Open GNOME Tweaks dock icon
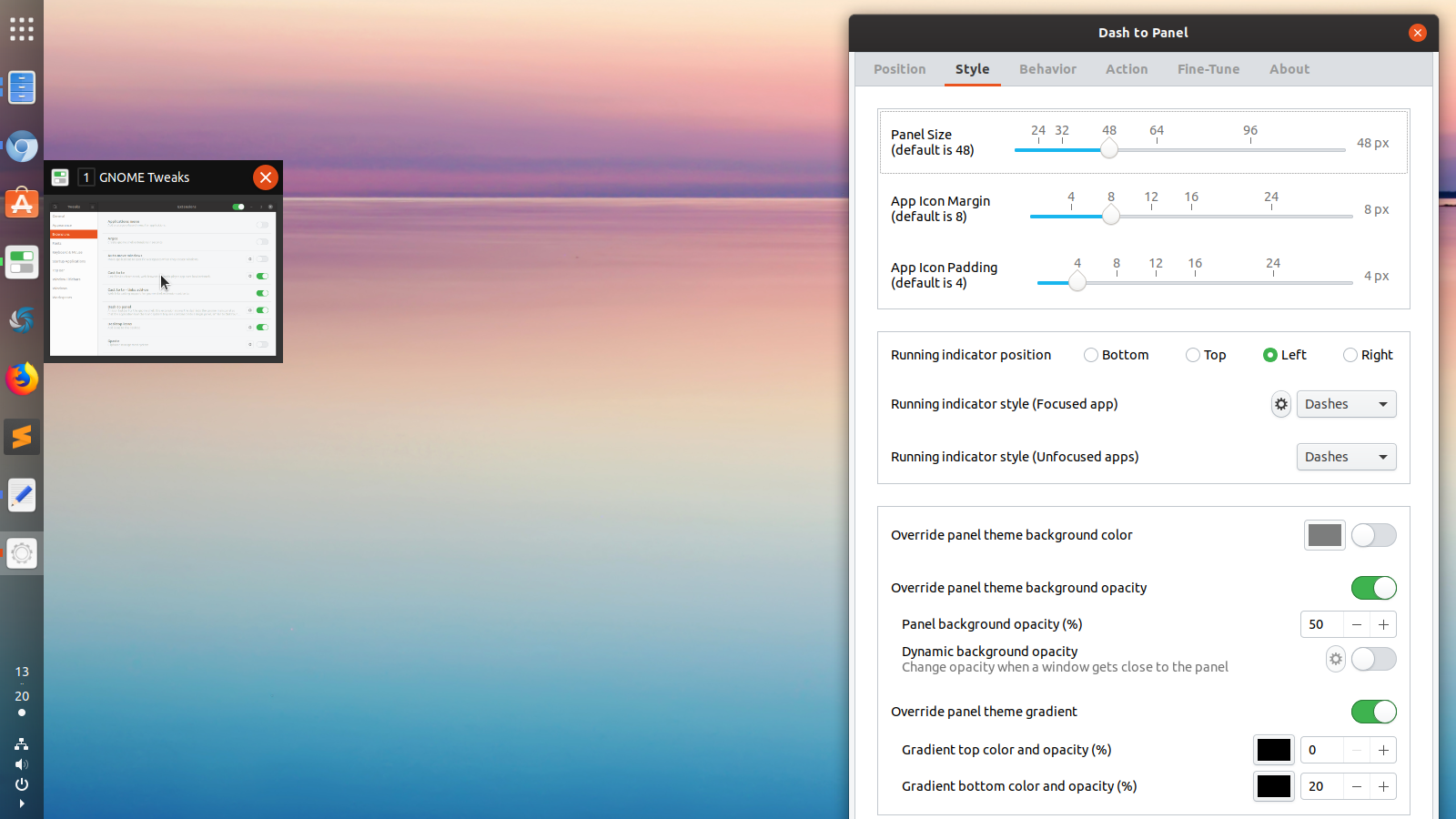The image size is (1456, 819). (22, 262)
